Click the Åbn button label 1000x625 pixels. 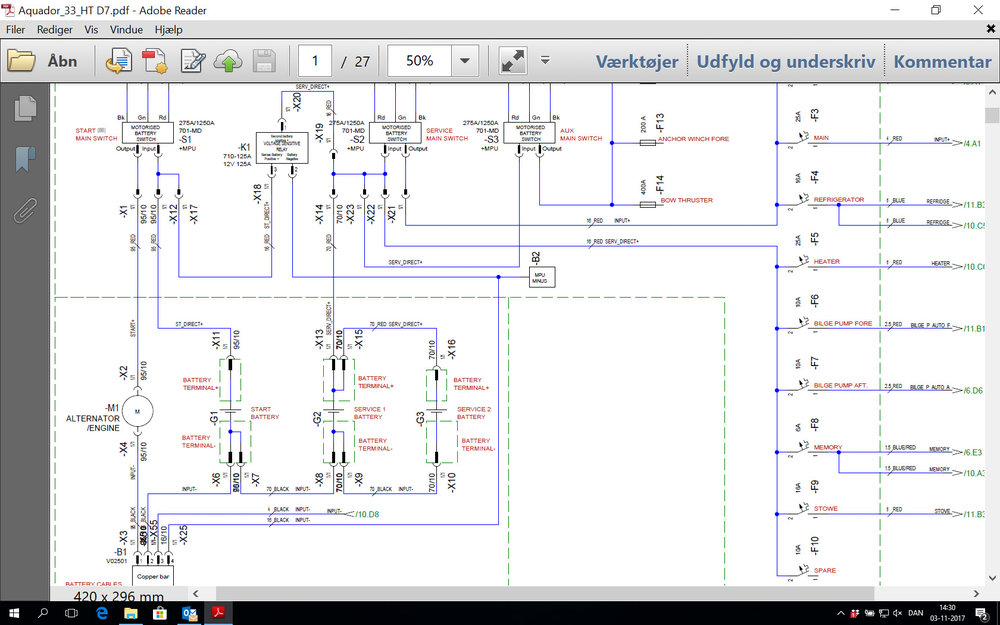point(62,61)
